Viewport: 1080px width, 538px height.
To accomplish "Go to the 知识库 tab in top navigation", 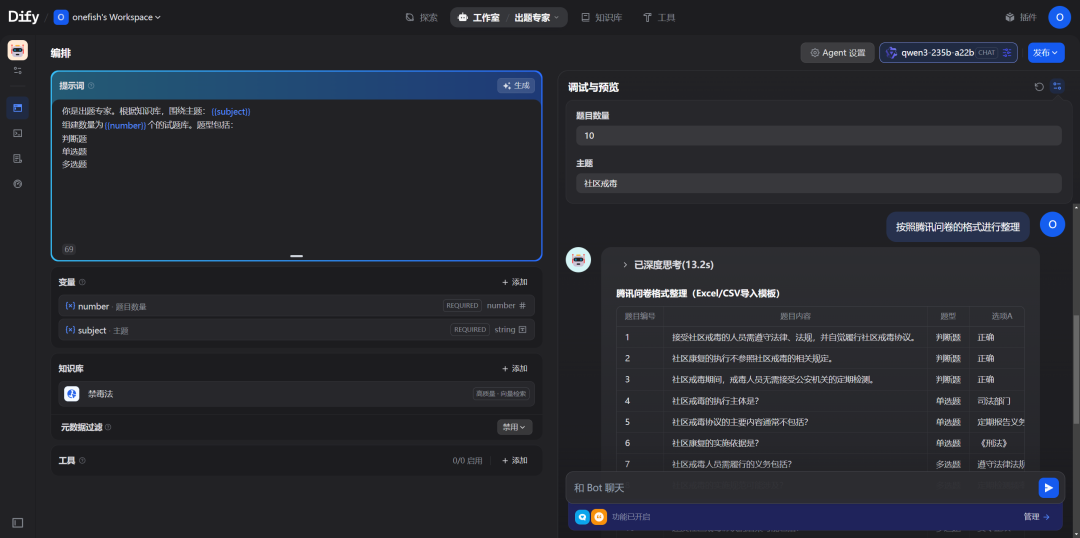I will pyautogui.click(x=600, y=17).
